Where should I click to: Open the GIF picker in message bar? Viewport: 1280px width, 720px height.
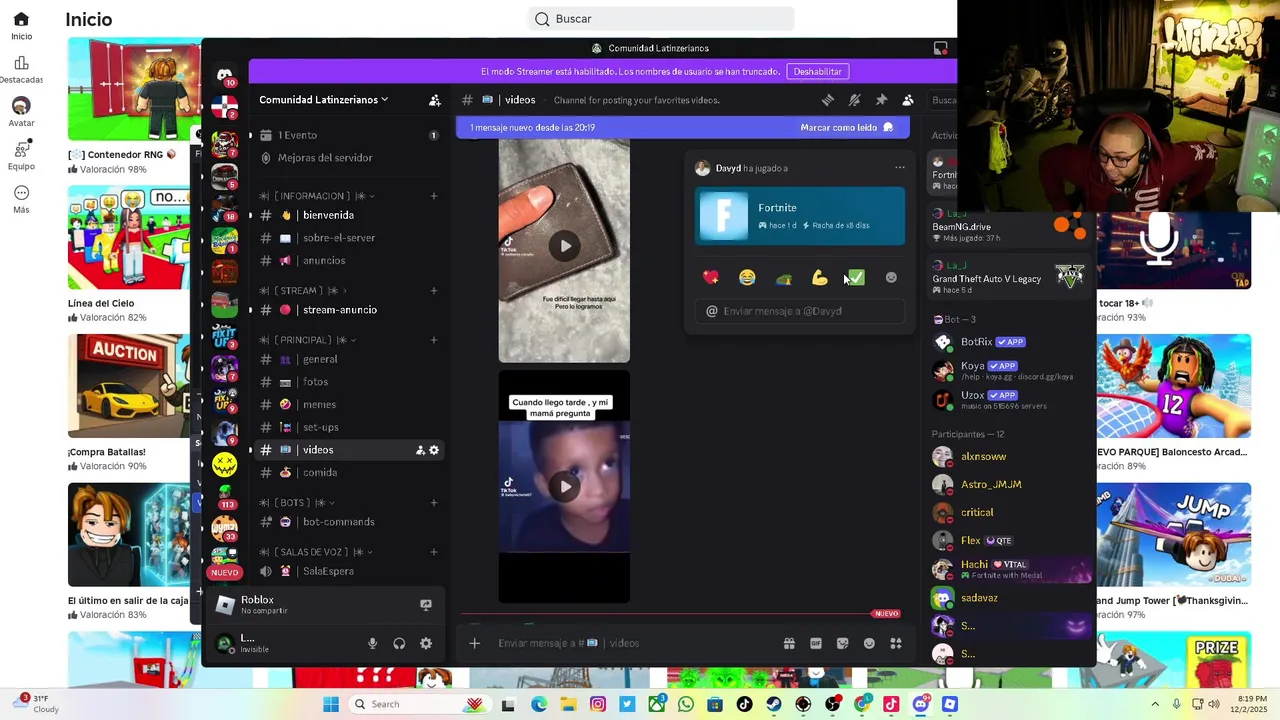(x=816, y=643)
